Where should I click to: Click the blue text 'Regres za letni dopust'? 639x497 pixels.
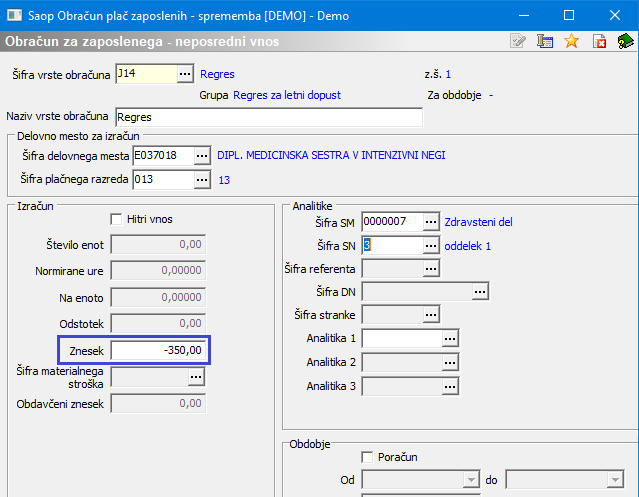(287, 95)
